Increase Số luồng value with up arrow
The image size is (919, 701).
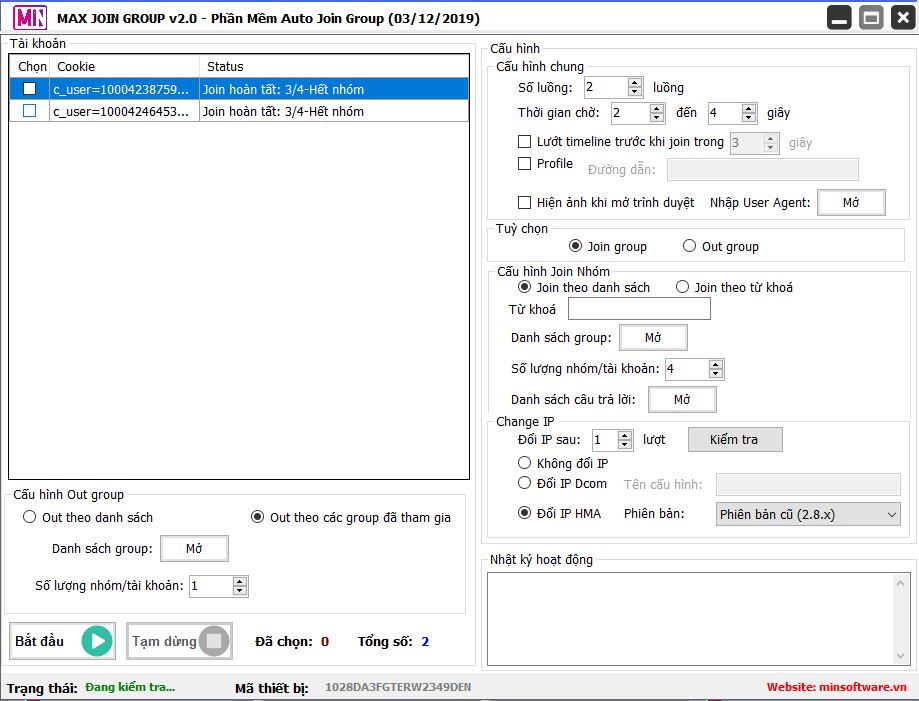(x=635, y=83)
